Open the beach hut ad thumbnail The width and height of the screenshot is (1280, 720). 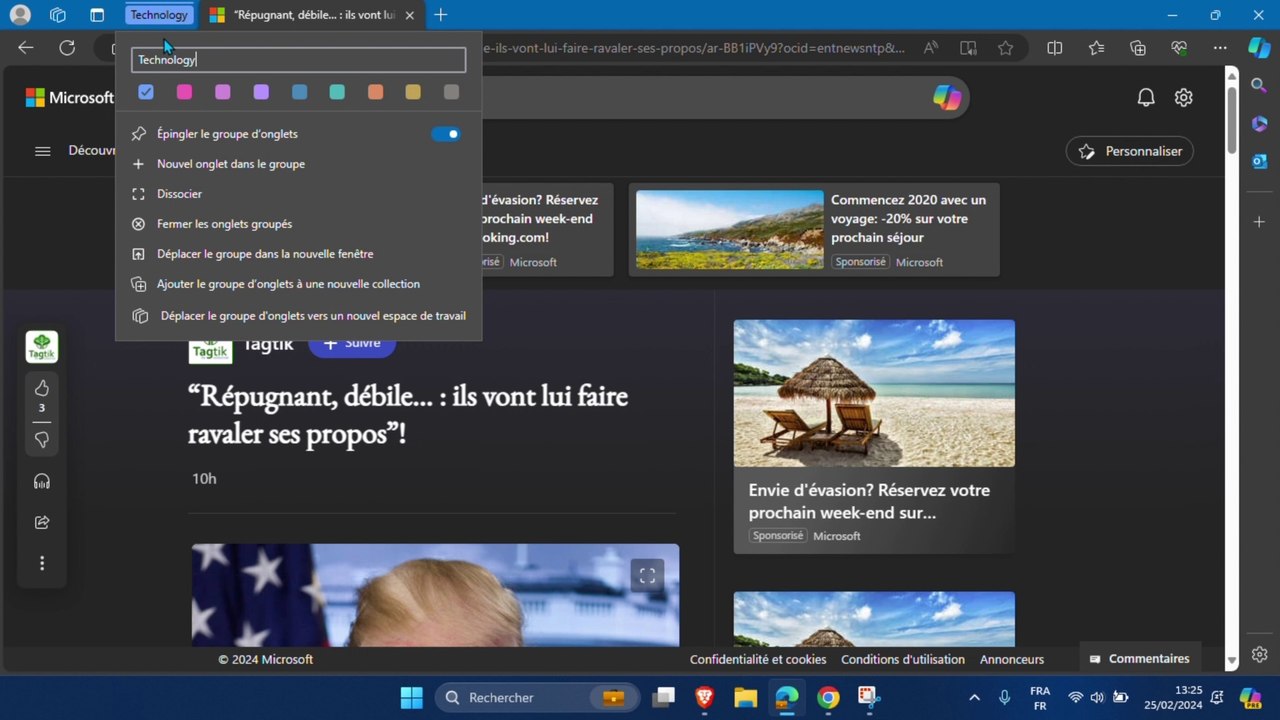click(874, 393)
